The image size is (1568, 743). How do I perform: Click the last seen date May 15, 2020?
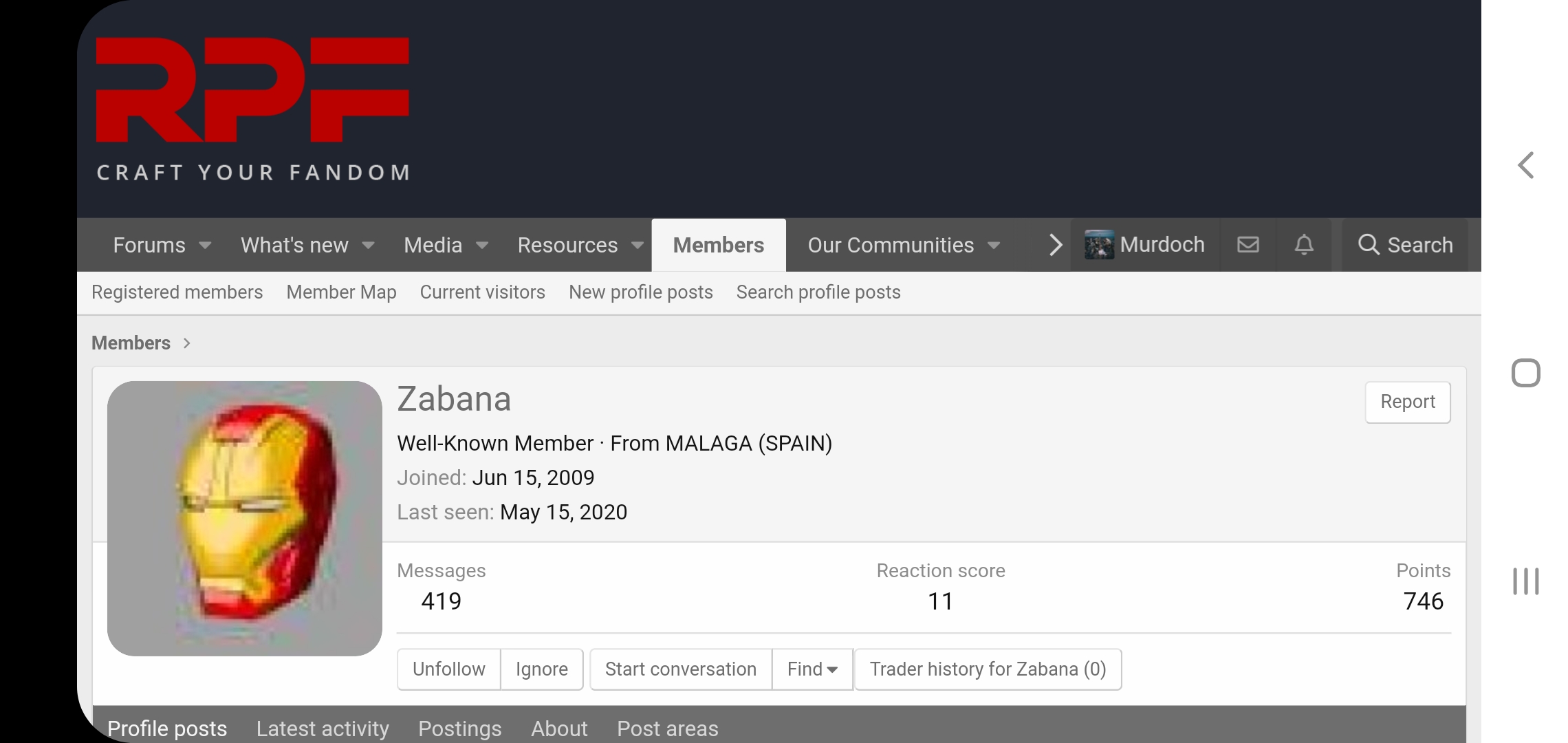click(563, 513)
